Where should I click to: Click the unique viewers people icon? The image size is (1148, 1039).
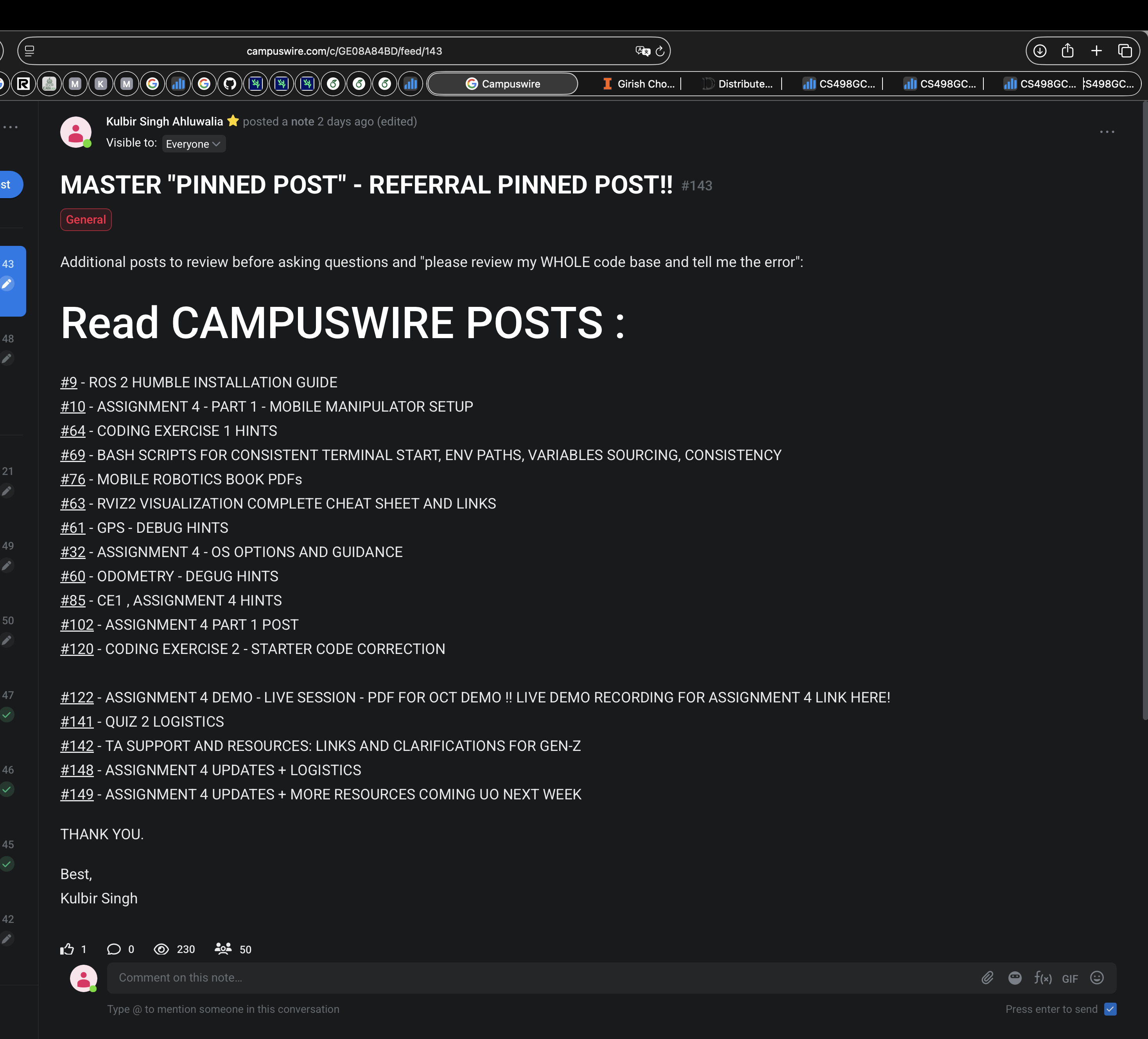222,948
